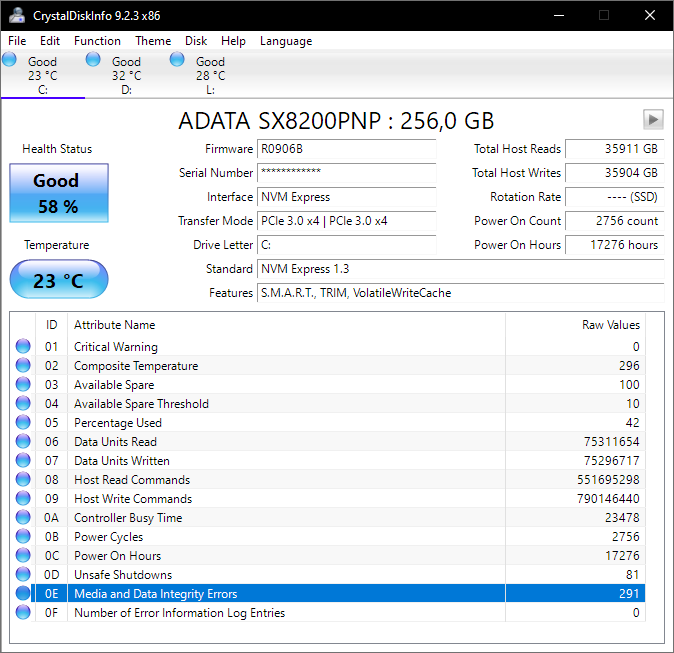
Task: Select the Percentage Used attribute name
Action: 118,423
